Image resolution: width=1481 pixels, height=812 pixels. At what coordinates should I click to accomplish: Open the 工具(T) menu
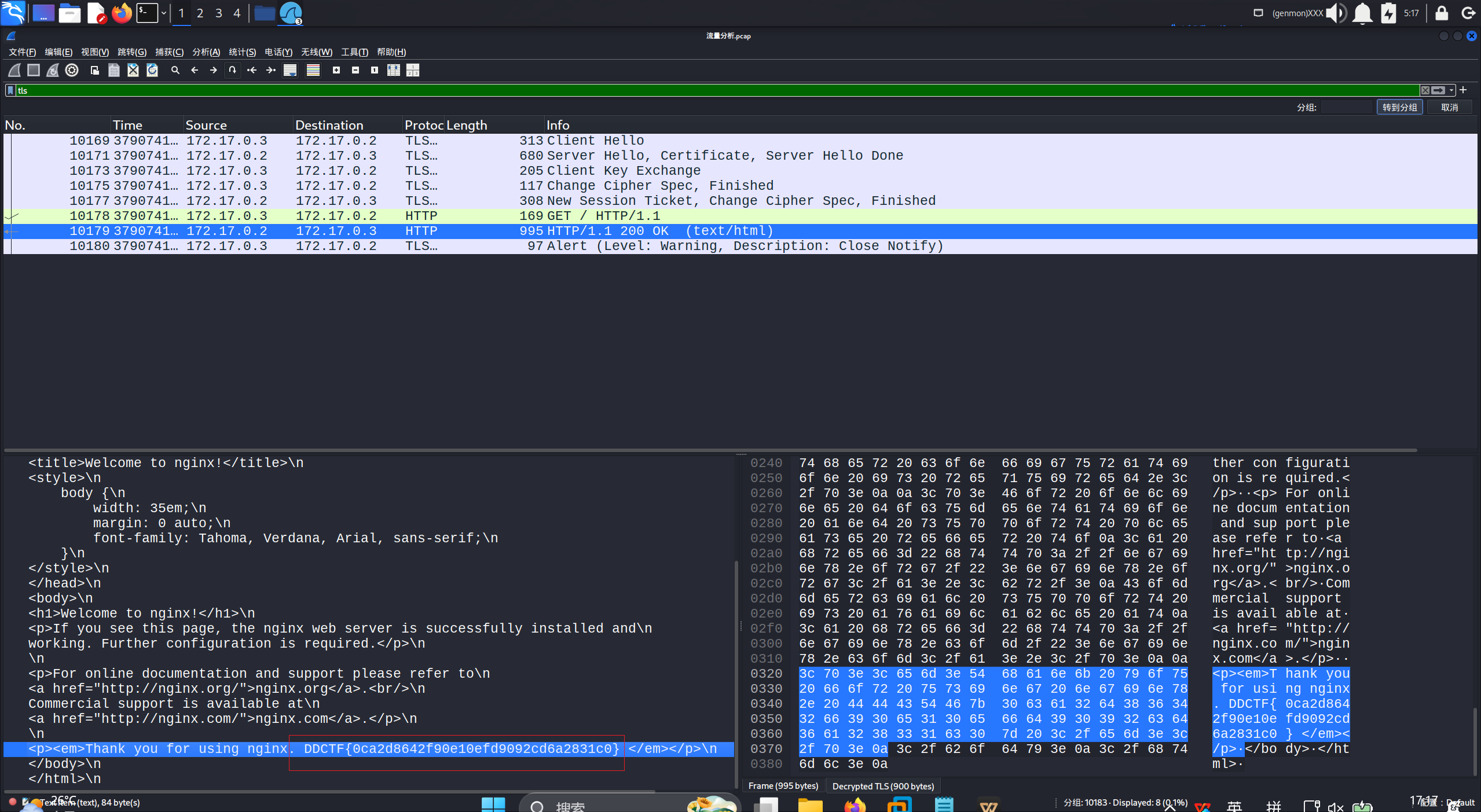coord(355,52)
